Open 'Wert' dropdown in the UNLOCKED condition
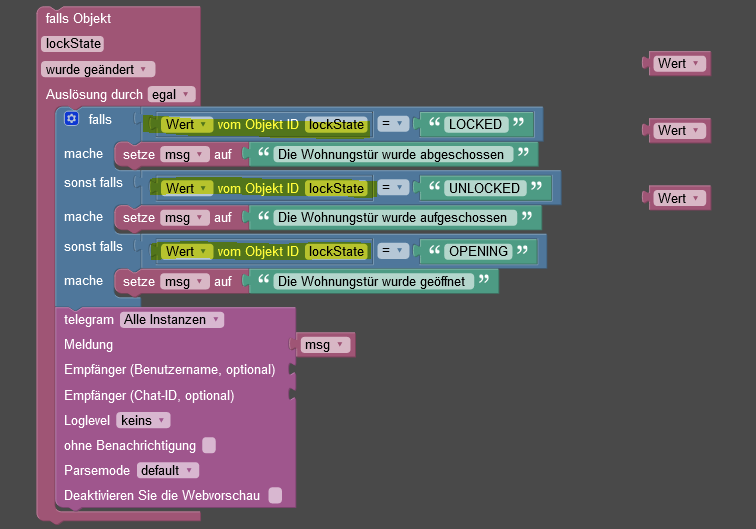Viewport: 756px width, 529px height. click(x=187, y=188)
